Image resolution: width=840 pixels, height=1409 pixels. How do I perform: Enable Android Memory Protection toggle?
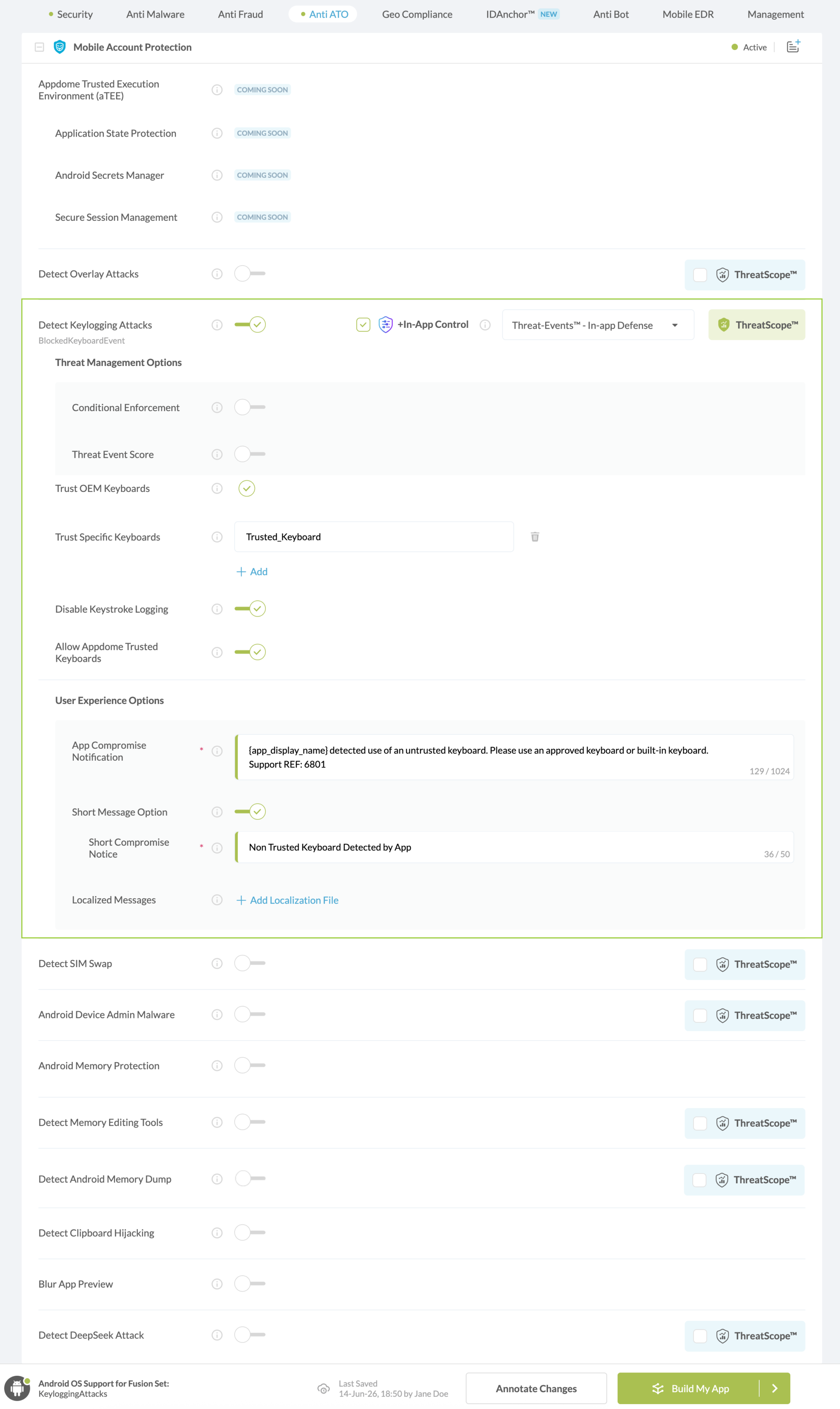tap(250, 1065)
